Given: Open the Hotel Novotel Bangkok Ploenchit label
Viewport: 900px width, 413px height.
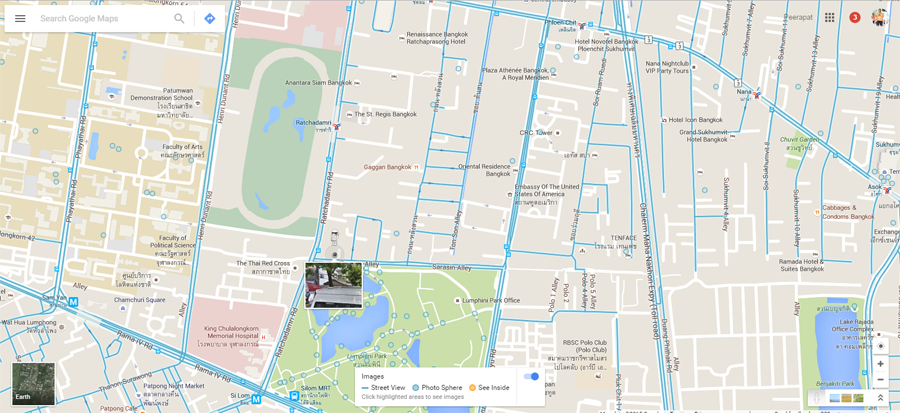Looking at the screenshot, I should click(x=606, y=45).
